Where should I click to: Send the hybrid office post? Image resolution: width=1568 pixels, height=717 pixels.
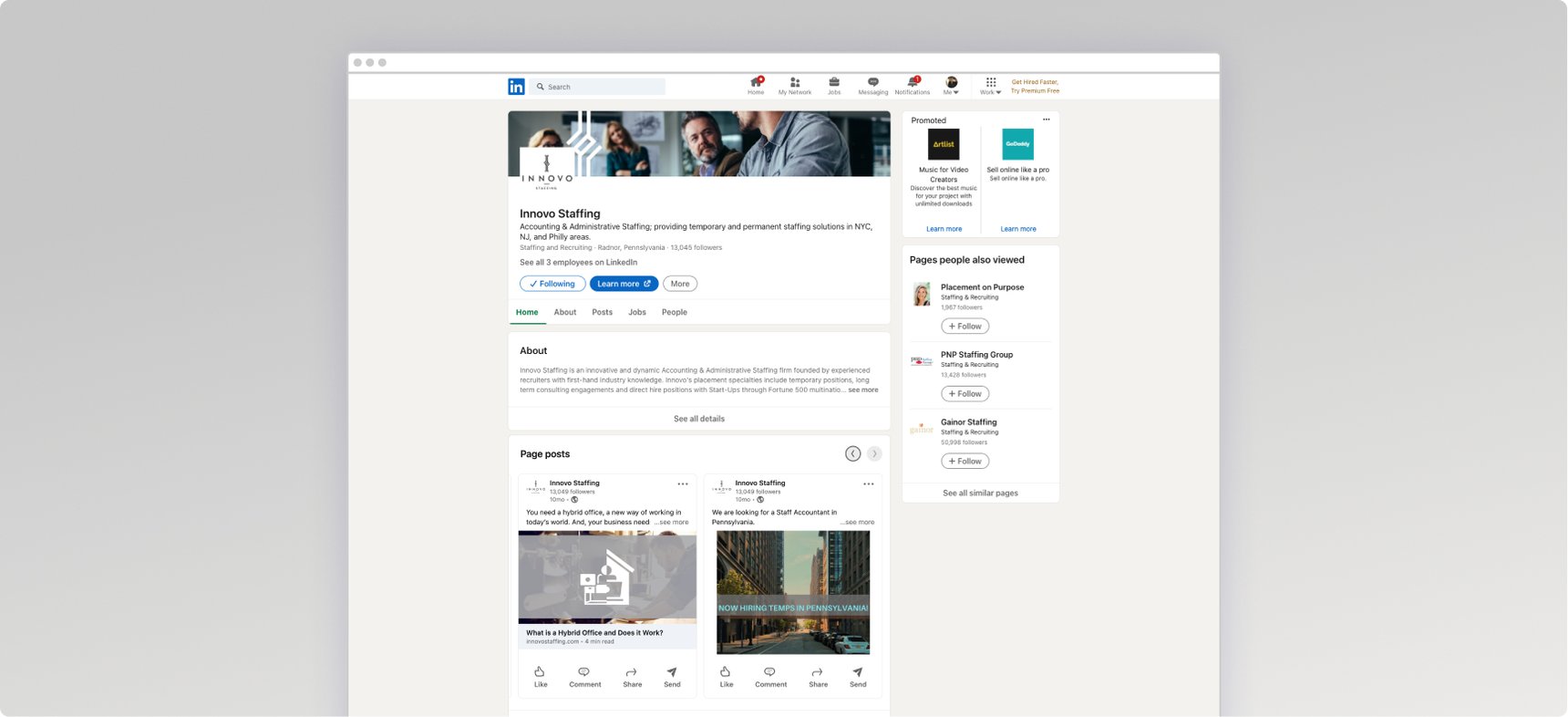[x=672, y=677]
